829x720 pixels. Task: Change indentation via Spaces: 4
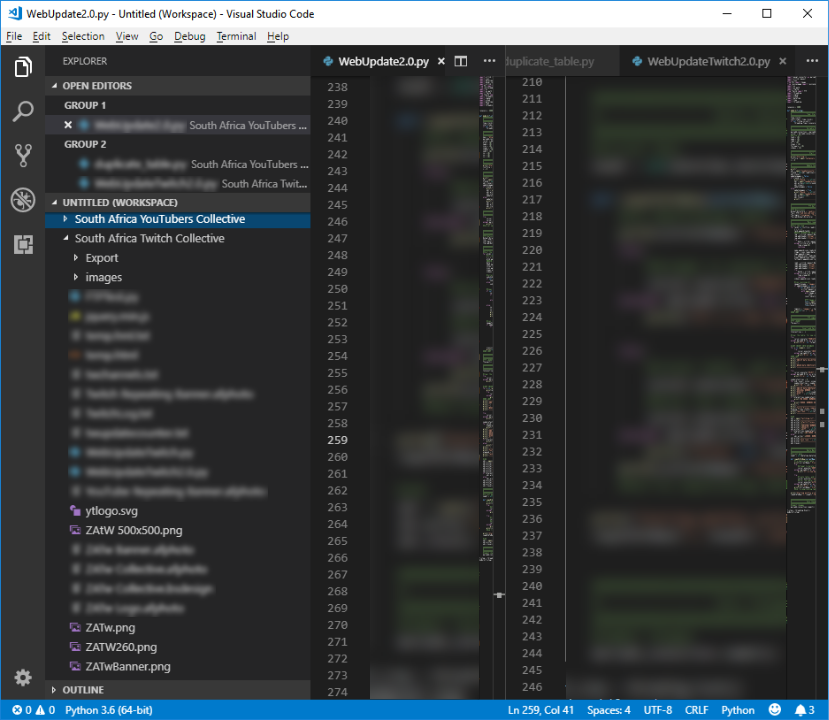[x=609, y=710]
